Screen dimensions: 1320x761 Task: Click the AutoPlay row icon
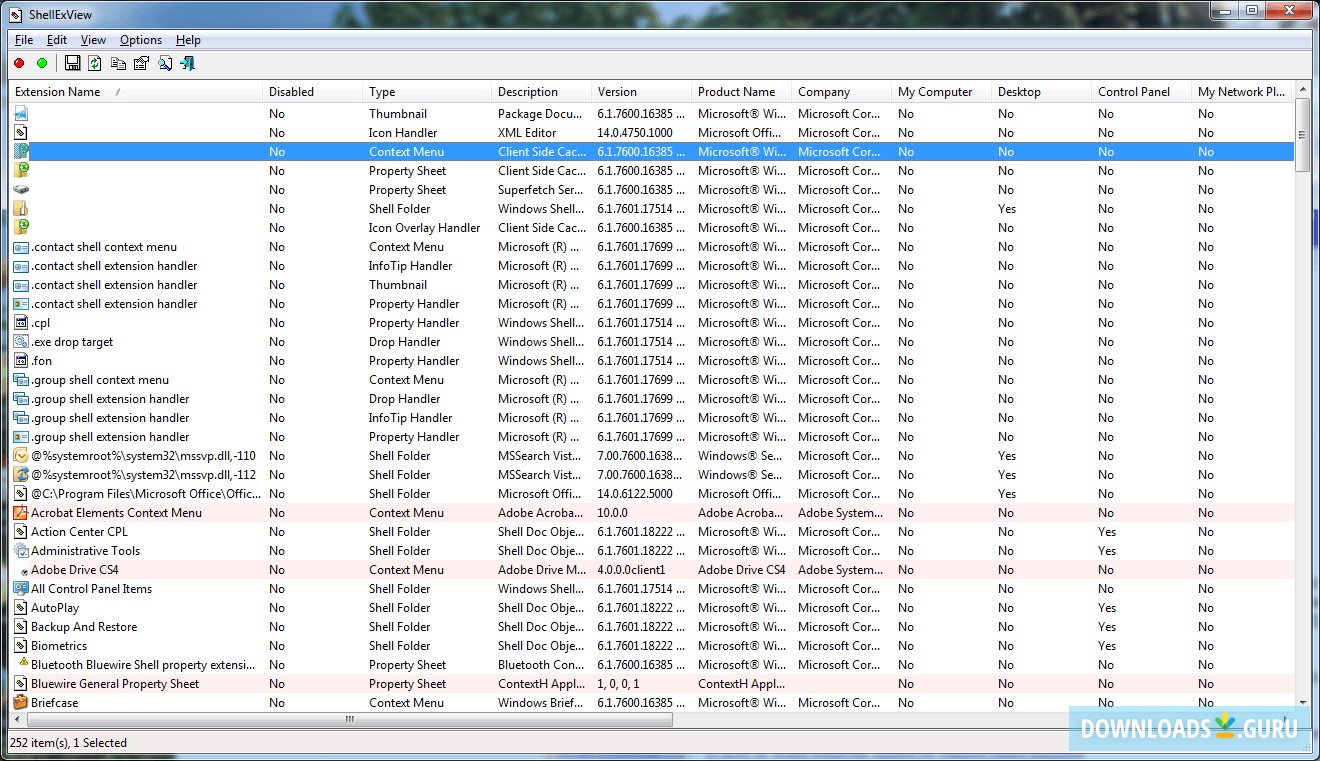click(x=20, y=608)
